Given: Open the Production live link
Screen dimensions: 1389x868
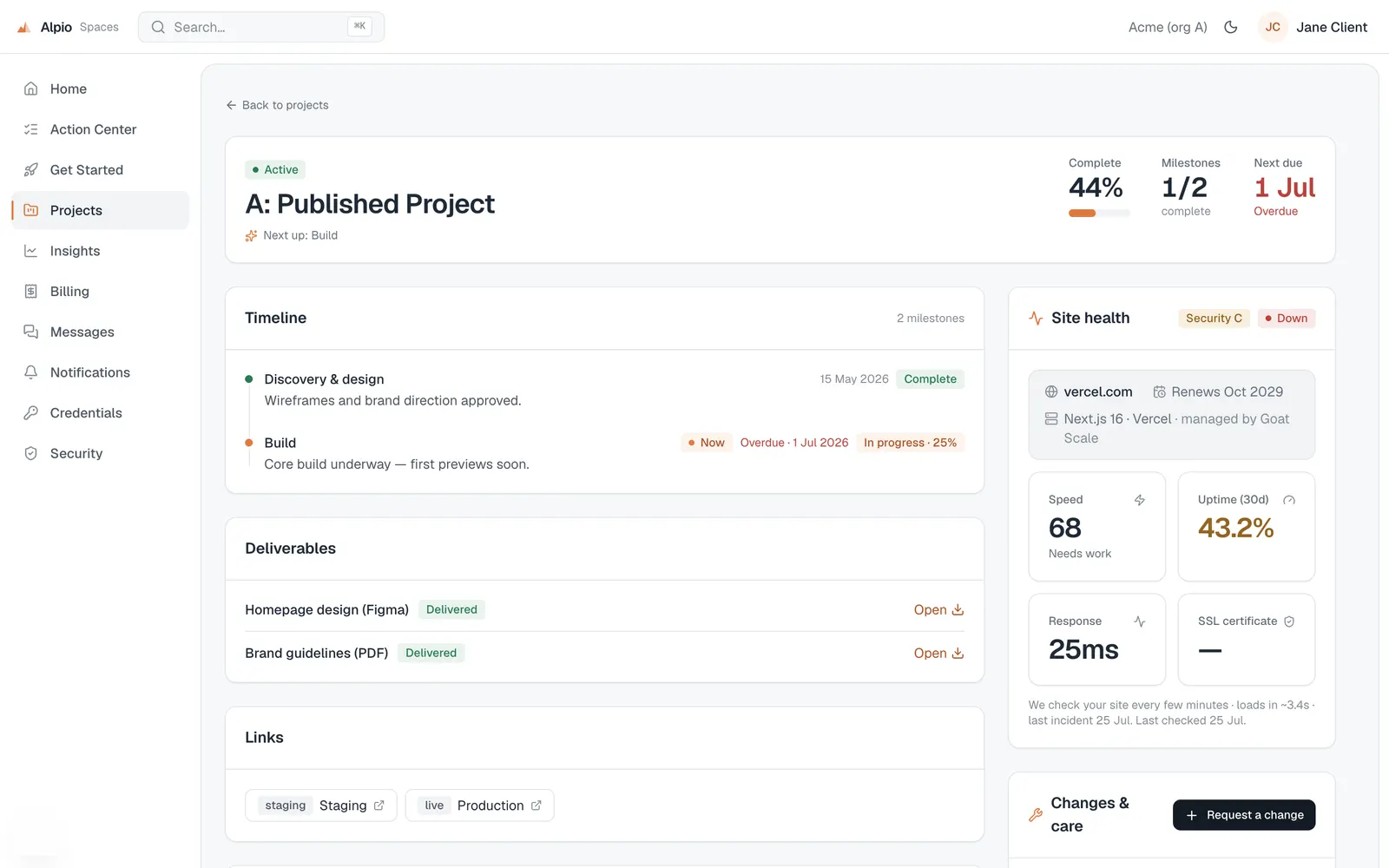Looking at the screenshot, I should point(479,806).
